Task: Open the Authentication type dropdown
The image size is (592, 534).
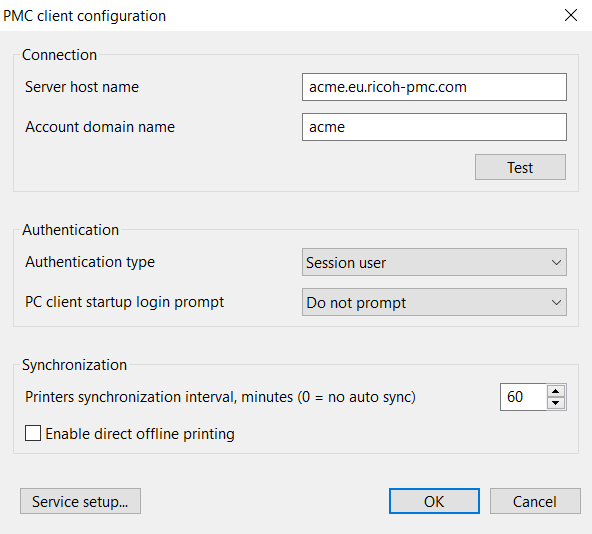Action: [x=434, y=262]
